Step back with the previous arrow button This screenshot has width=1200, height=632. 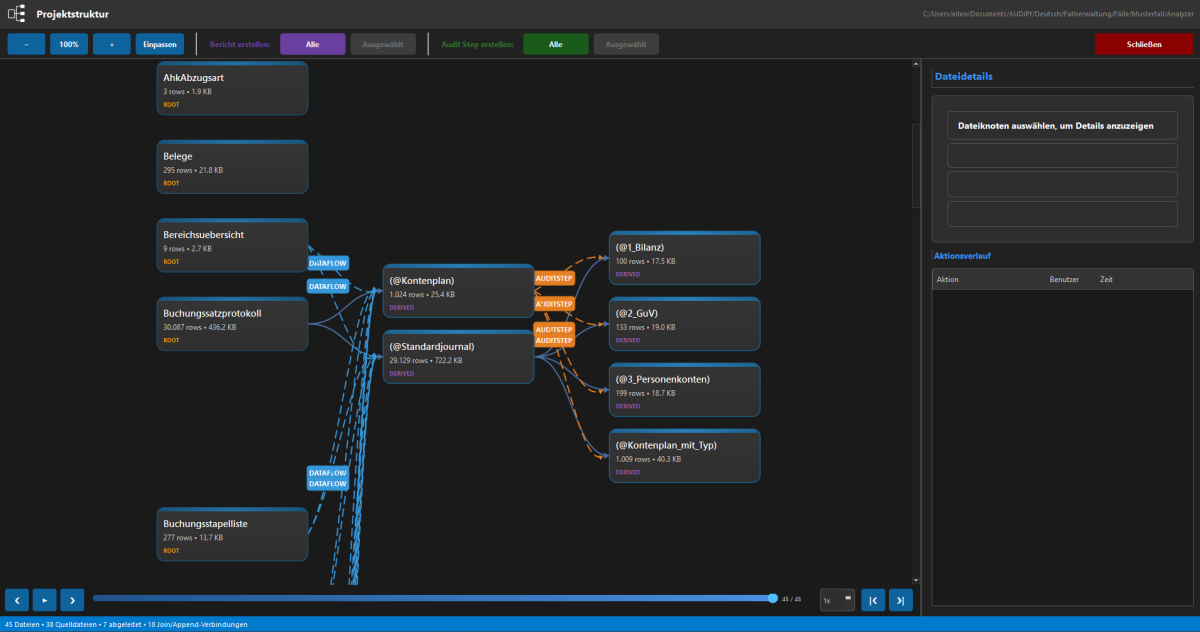17,599
